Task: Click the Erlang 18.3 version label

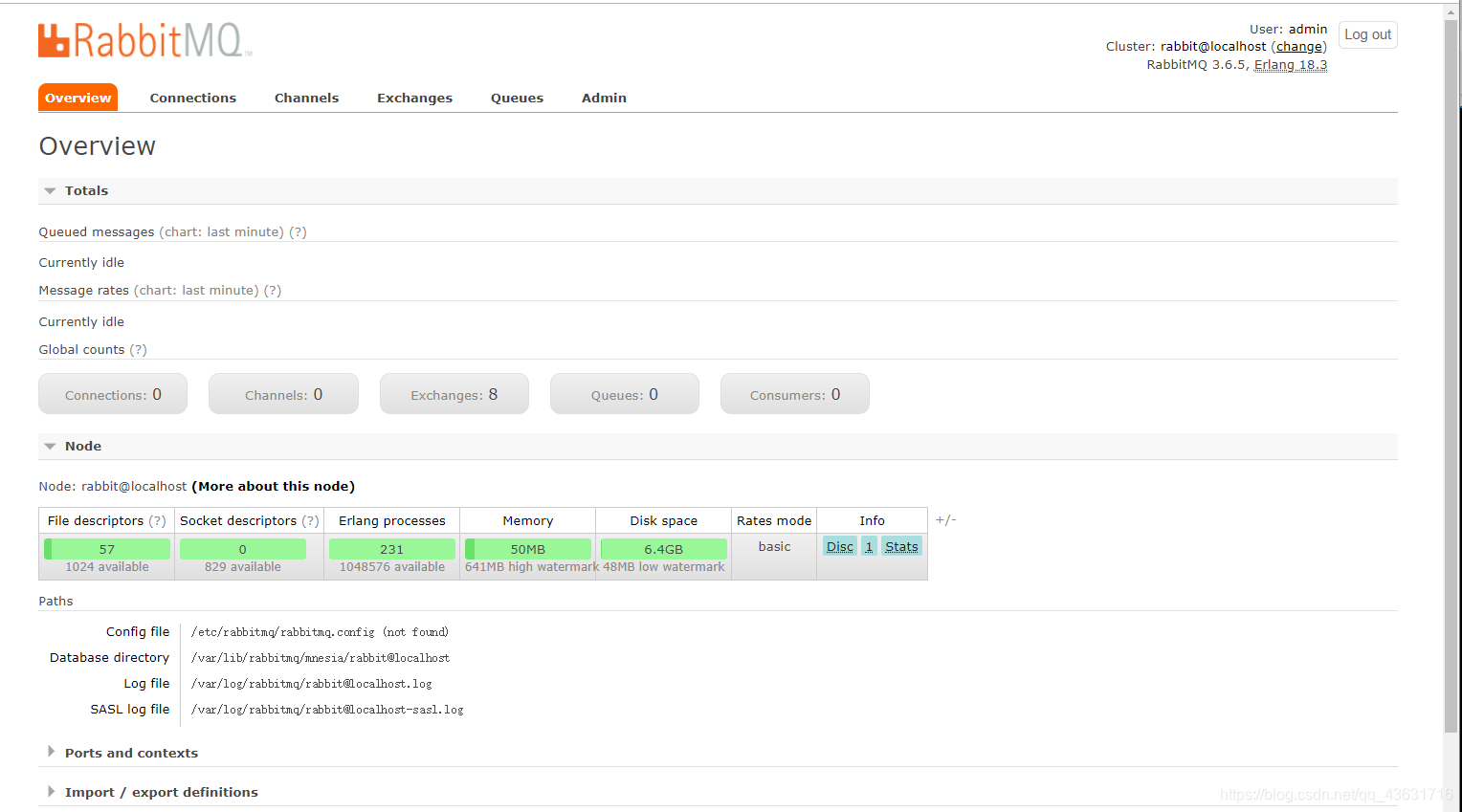Action: pyautogui.click(x=1291, y=64)
